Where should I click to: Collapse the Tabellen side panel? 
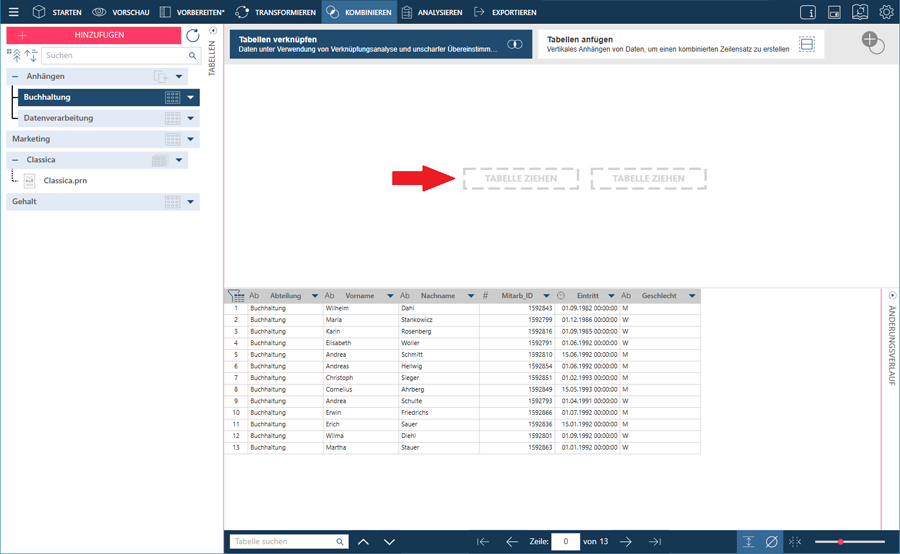[213, 31]
